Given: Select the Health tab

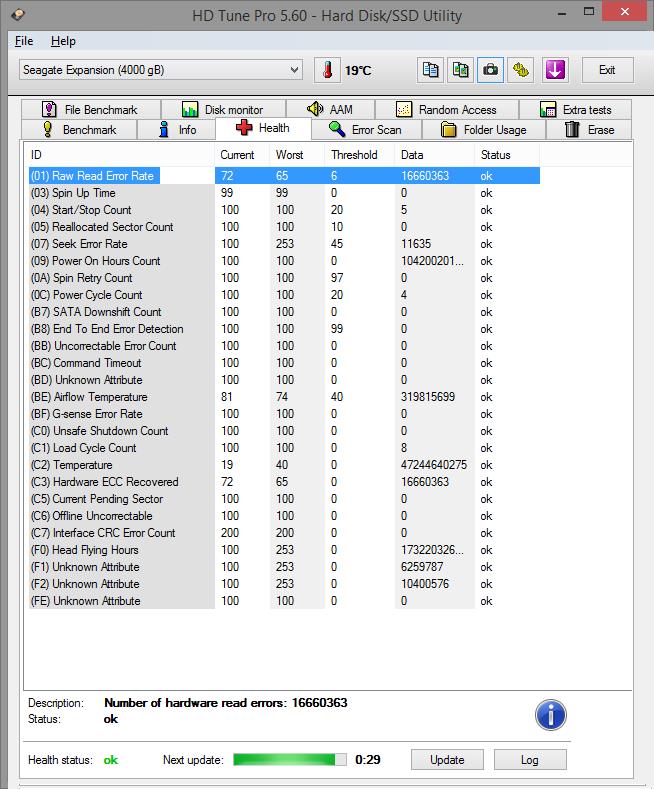Looking at the screenshot, I should 263,128.
